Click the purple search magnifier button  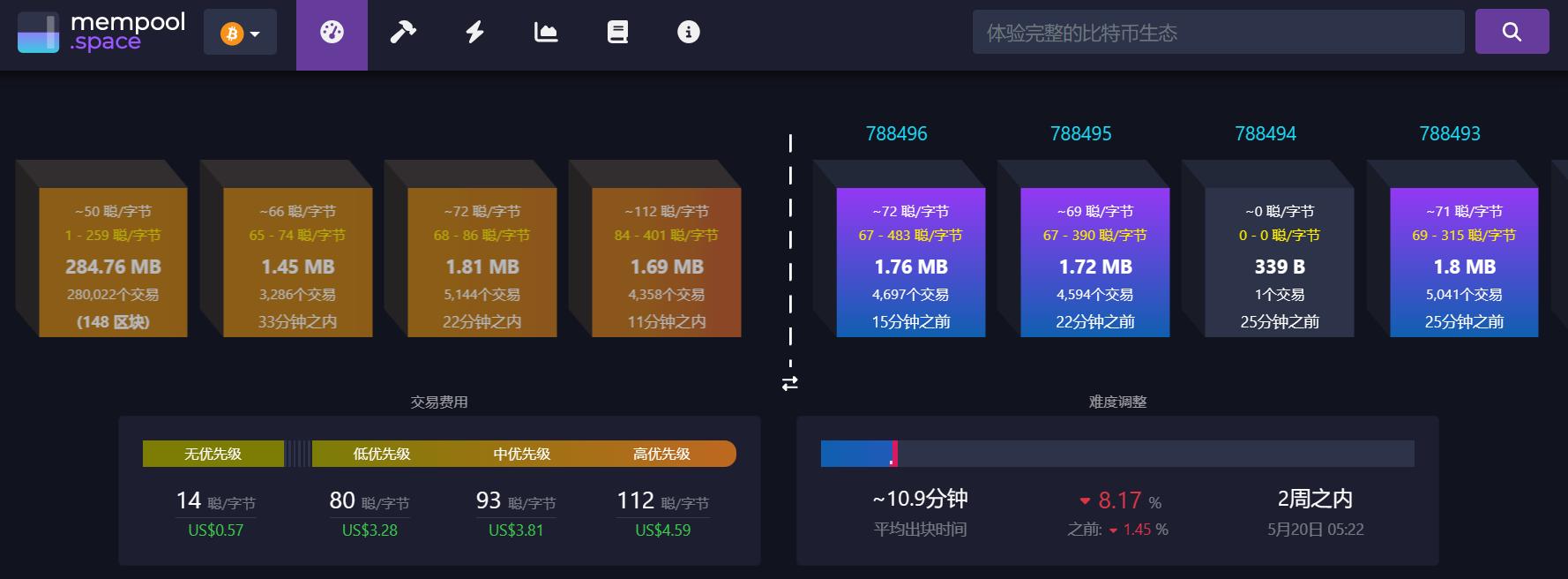(1512, 32)
